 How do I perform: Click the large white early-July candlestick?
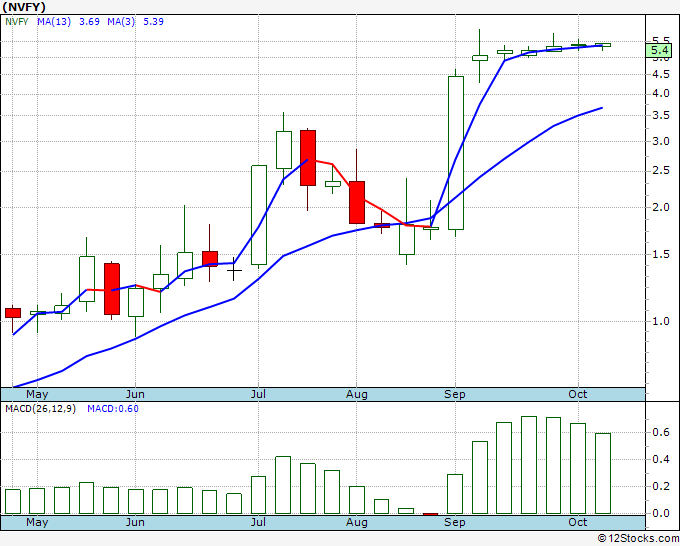coord(259,215)
